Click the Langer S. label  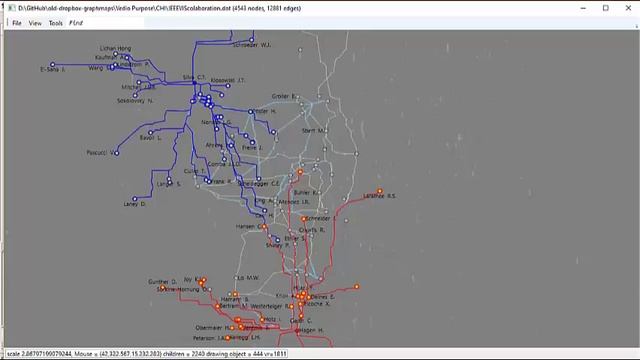click(169, 184)
